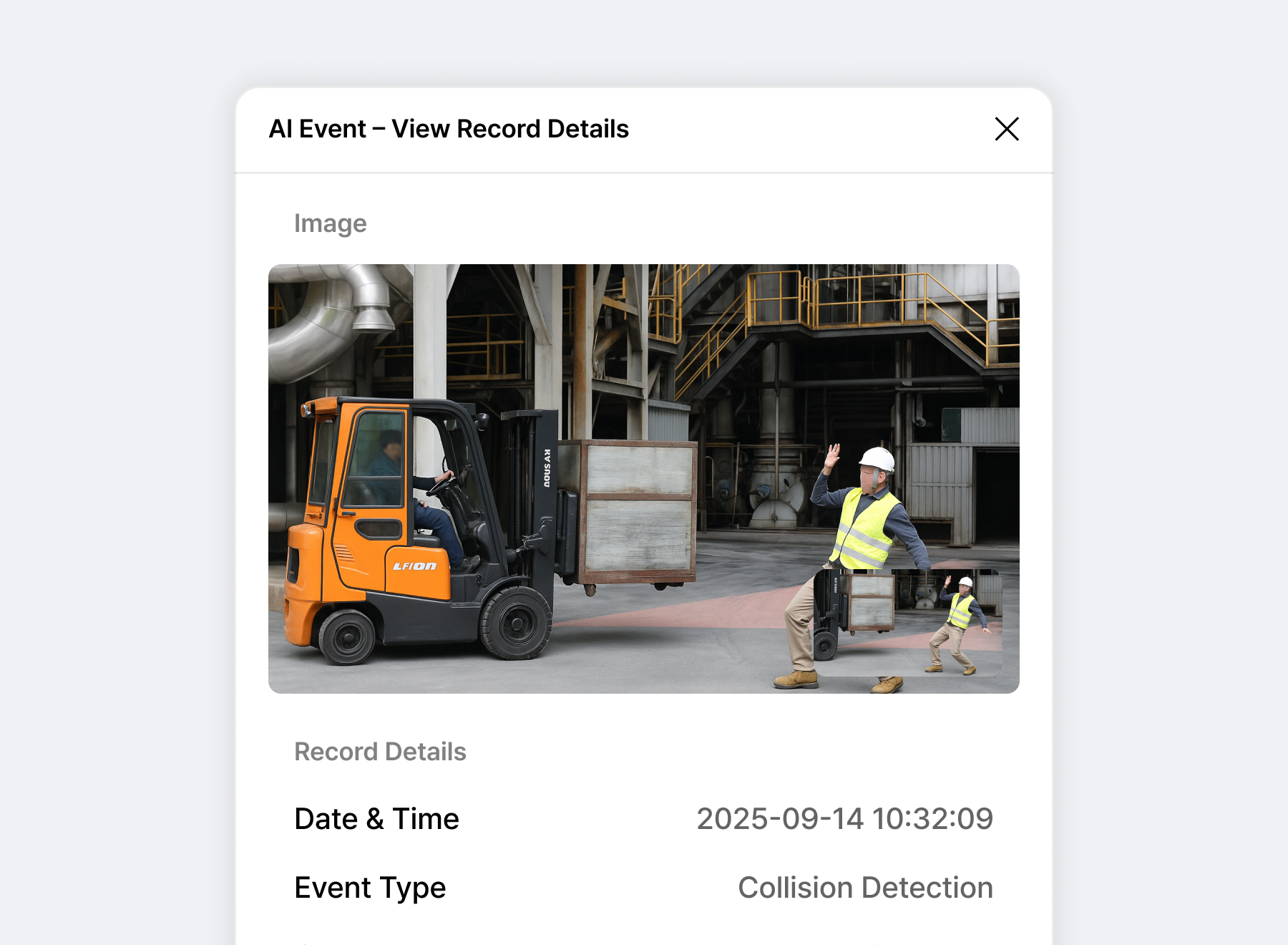Close the AI Event record details dialog
This screenshot has height=945, width=1288.
1006,129
